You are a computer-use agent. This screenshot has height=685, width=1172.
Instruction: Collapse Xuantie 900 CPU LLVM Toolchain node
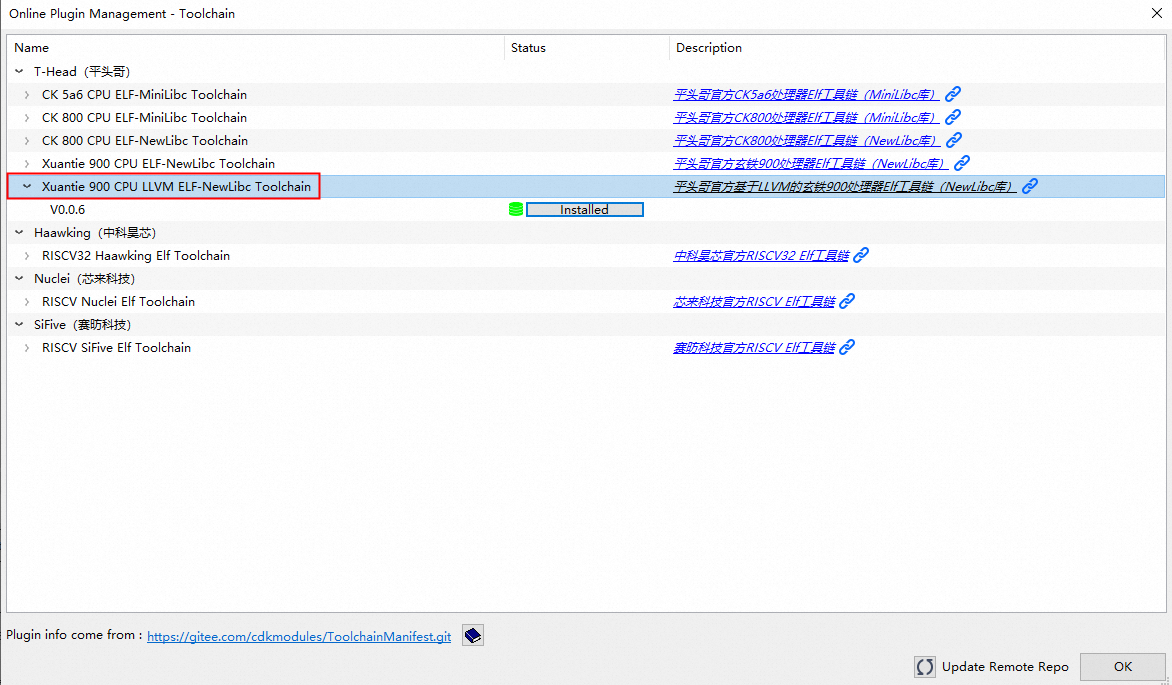pyautogui.click(x=27, y=187)
